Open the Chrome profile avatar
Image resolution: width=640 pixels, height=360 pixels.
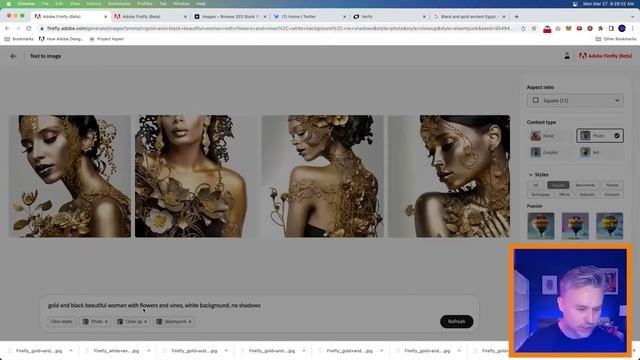pyautogui.click(x=622, y=29)
